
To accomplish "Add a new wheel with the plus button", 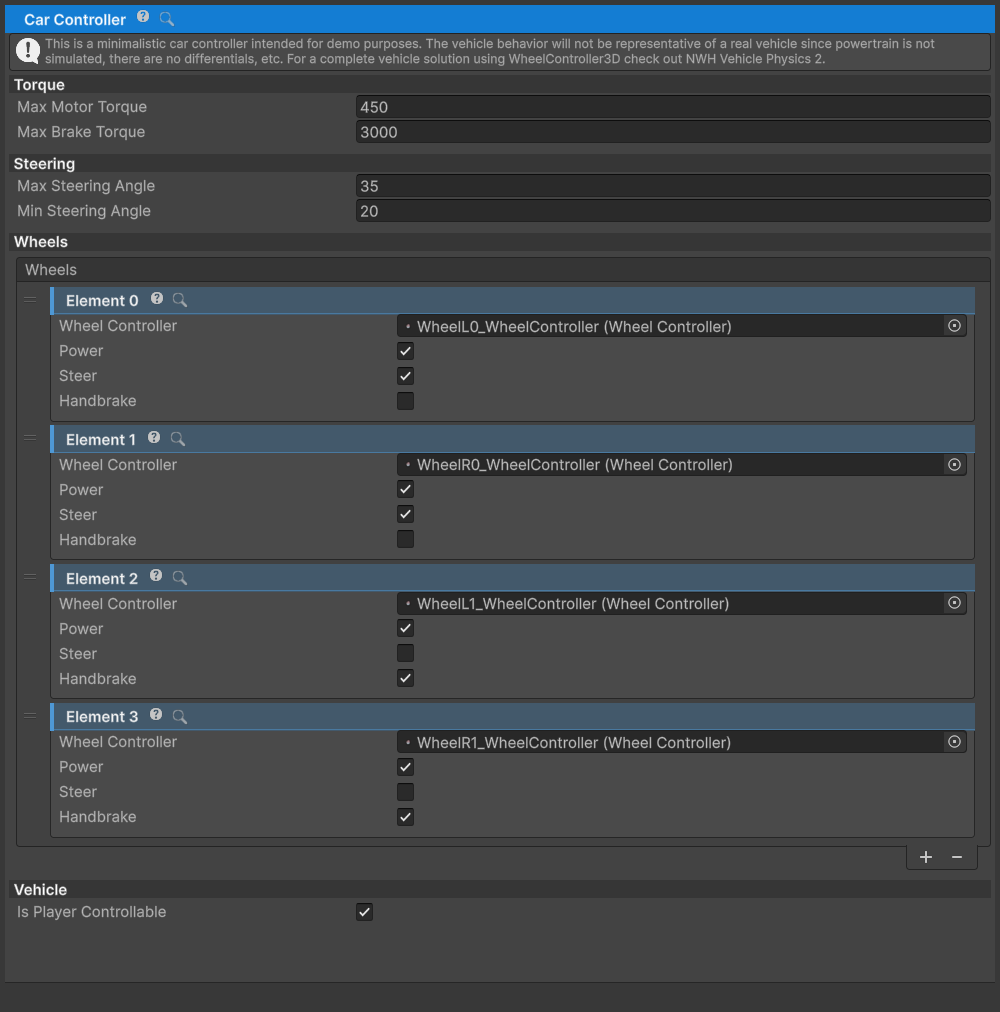I will [926, 857].
